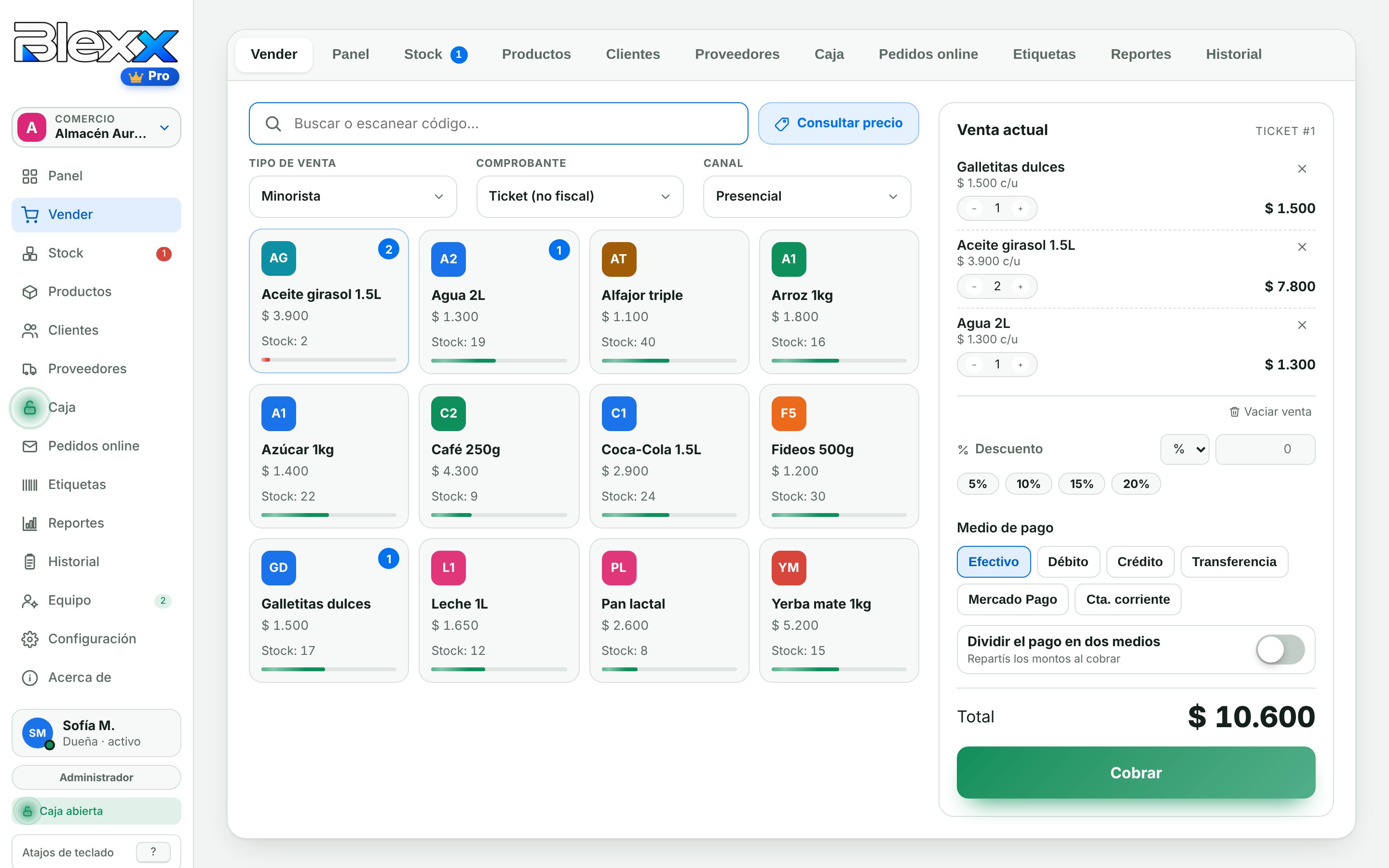Apply the 10% discount chip

[1028, 484]
